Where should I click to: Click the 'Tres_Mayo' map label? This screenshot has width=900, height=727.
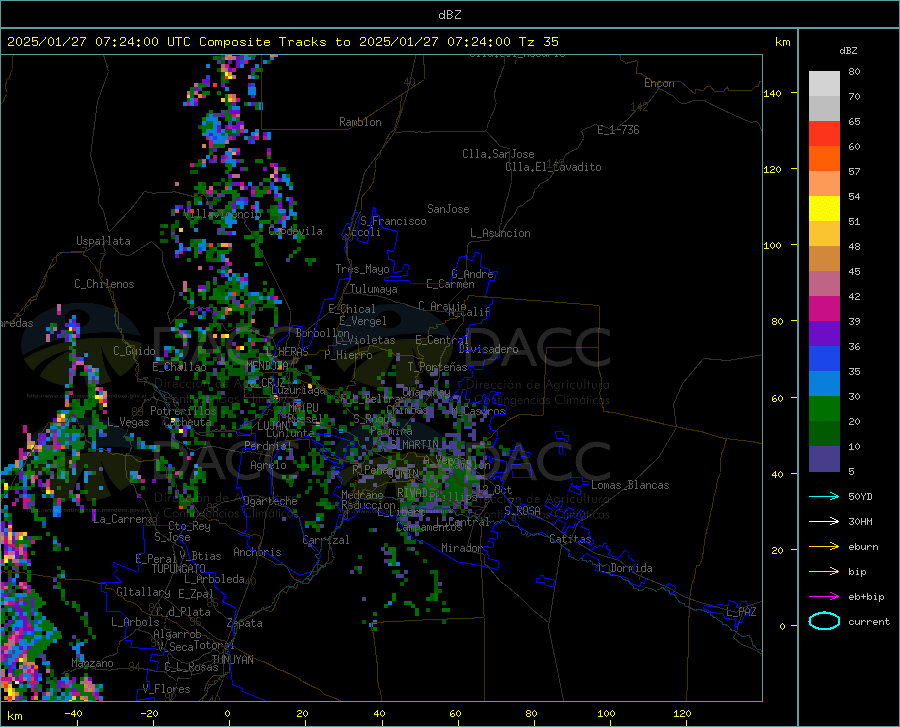tap(362, 269)
